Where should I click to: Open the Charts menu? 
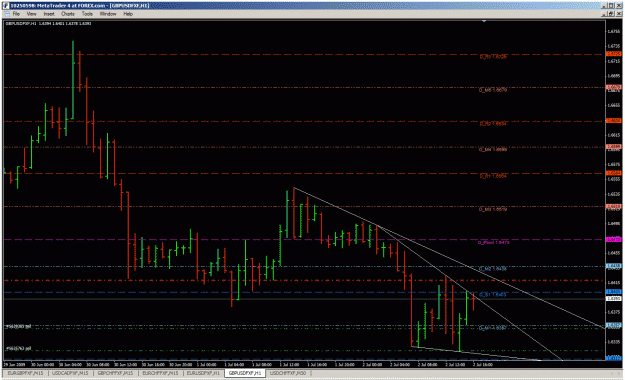68,14
